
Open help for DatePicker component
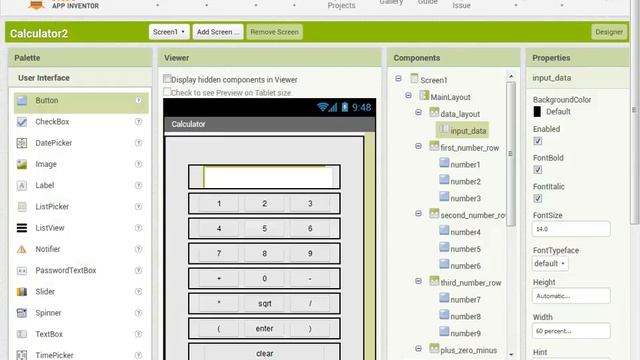point(139,142)
